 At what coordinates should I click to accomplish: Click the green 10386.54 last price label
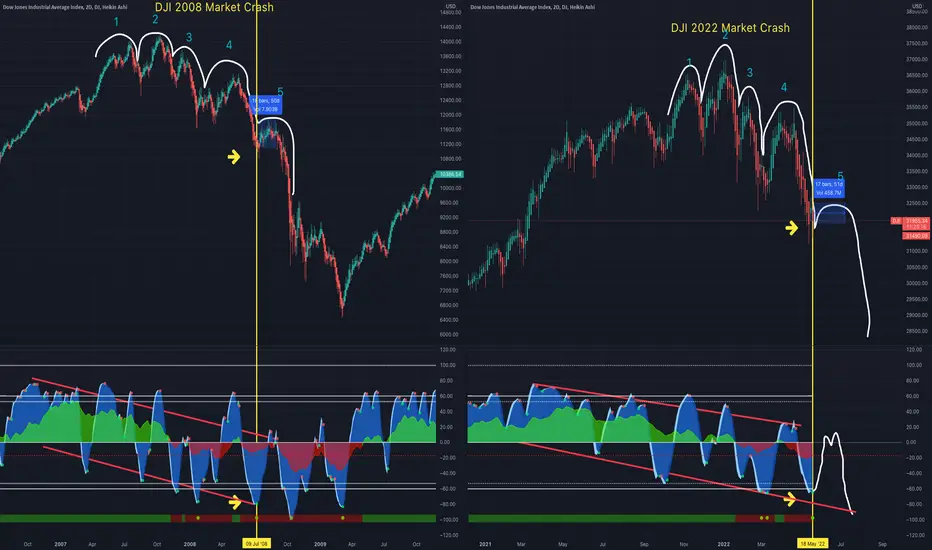(450, 174)
